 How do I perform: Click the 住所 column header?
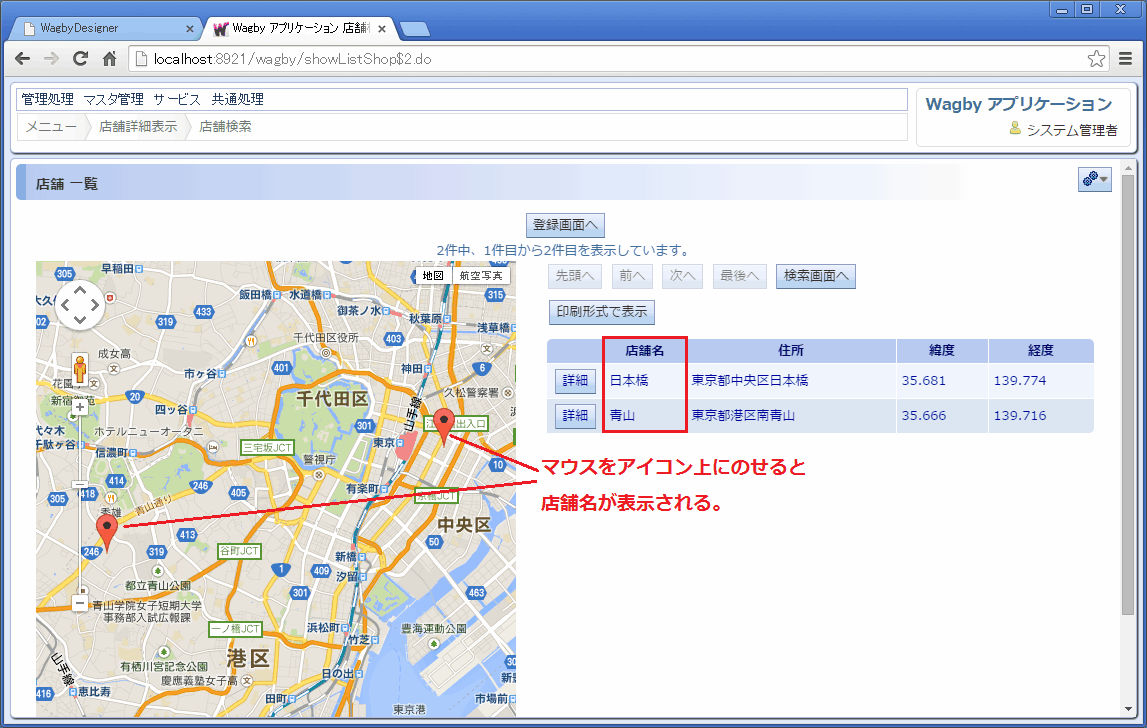pos(791,350)
